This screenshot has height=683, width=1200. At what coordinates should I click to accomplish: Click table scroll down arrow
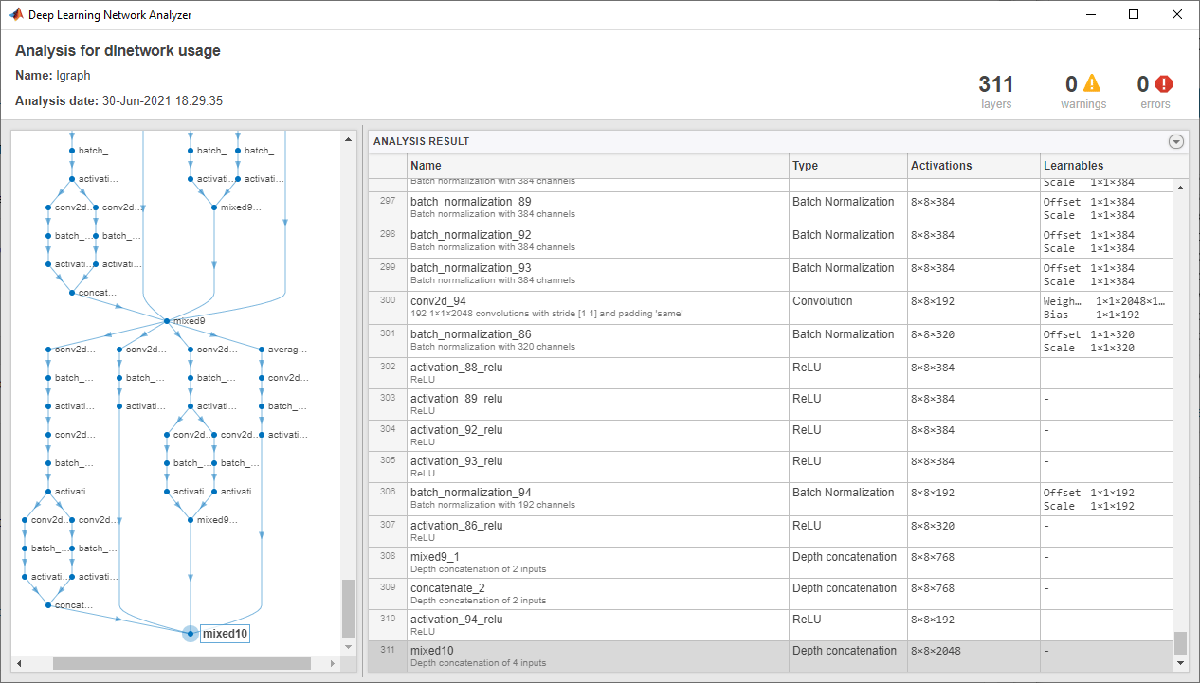click(x=1181, y=664)
